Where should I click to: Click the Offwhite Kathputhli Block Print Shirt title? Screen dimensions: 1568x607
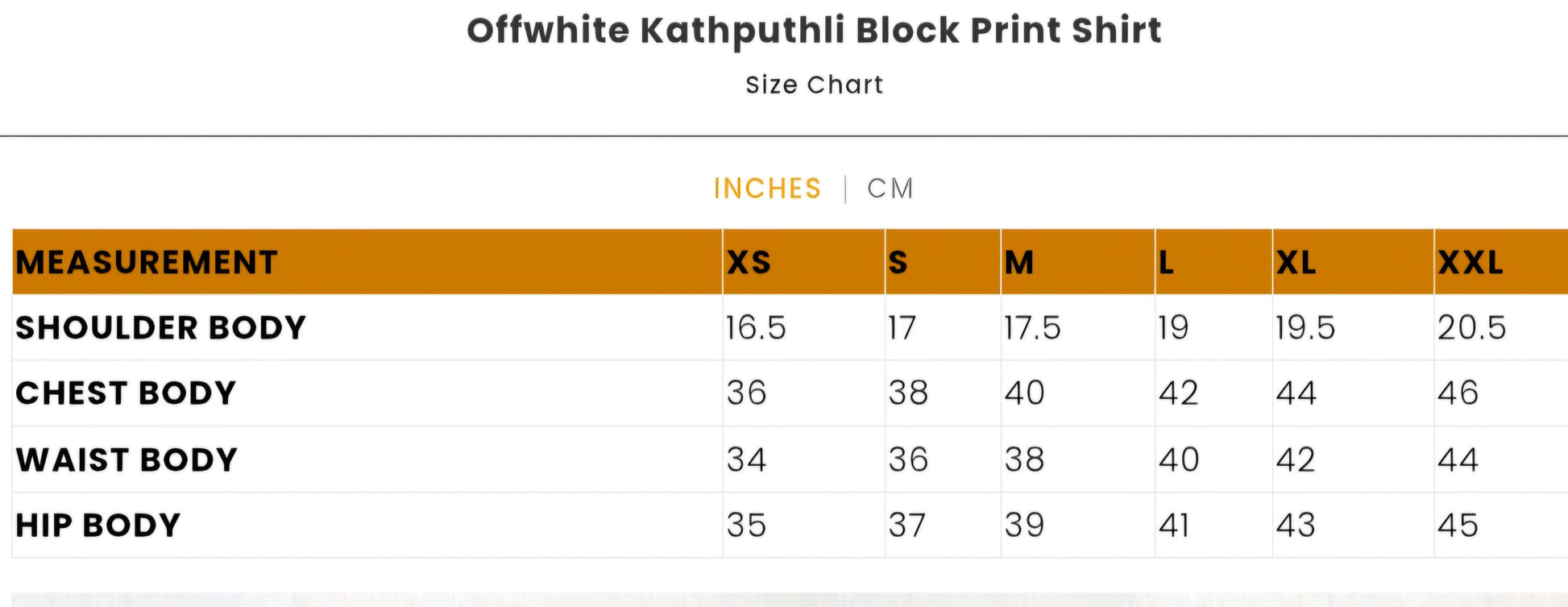814,31
